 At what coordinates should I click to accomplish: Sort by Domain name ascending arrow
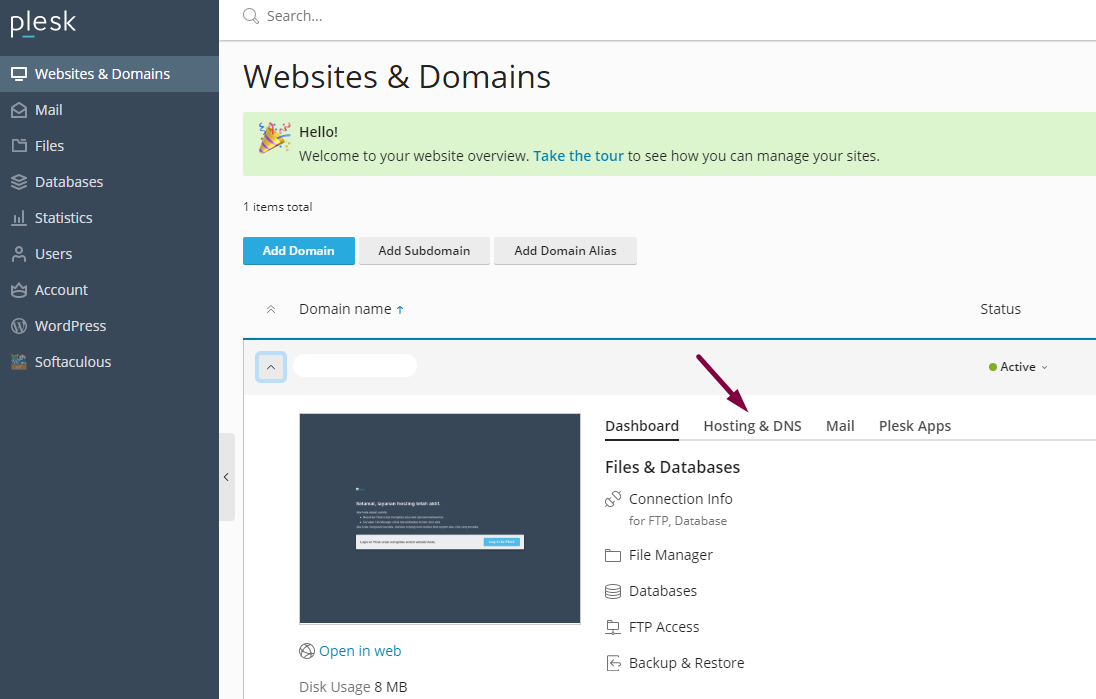(400, 308)
